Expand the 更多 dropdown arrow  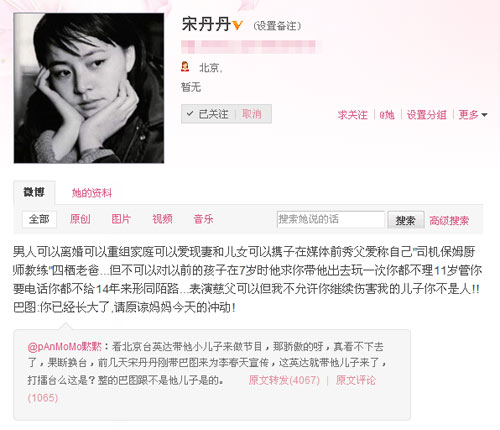(484, 115)
